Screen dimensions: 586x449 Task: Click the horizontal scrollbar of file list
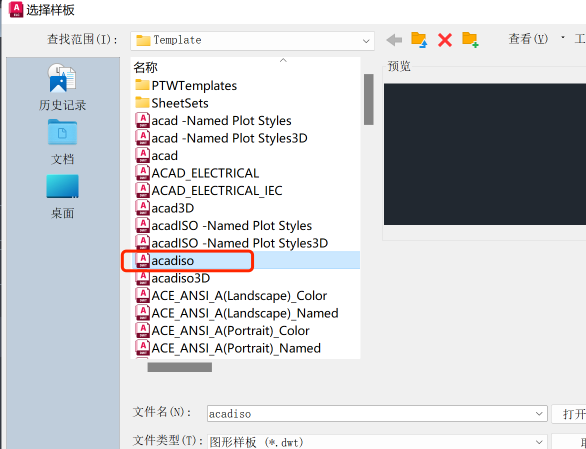[180, 367]
